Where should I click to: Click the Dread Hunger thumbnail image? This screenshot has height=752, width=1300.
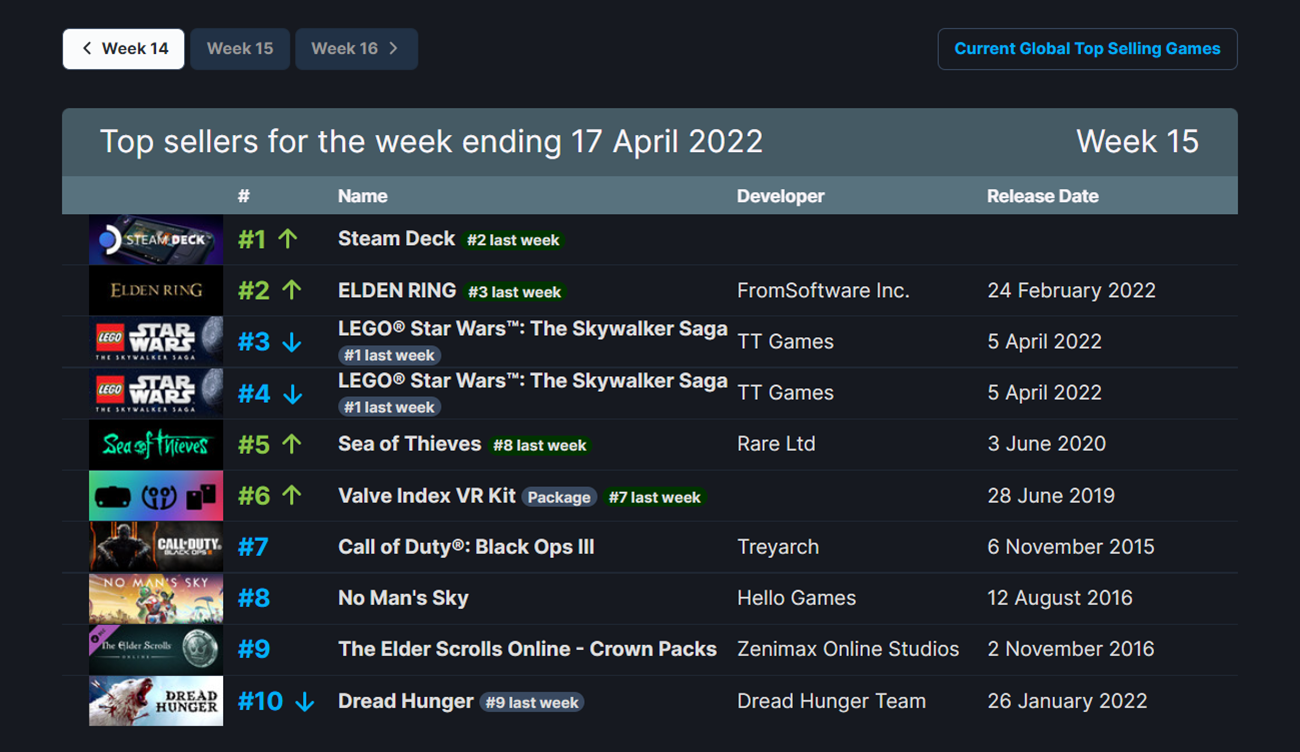pos(156,701)
